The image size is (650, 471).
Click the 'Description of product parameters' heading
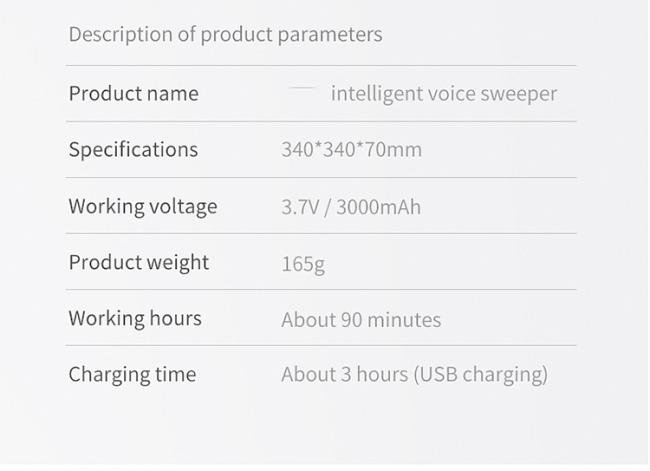click(226, 34)
